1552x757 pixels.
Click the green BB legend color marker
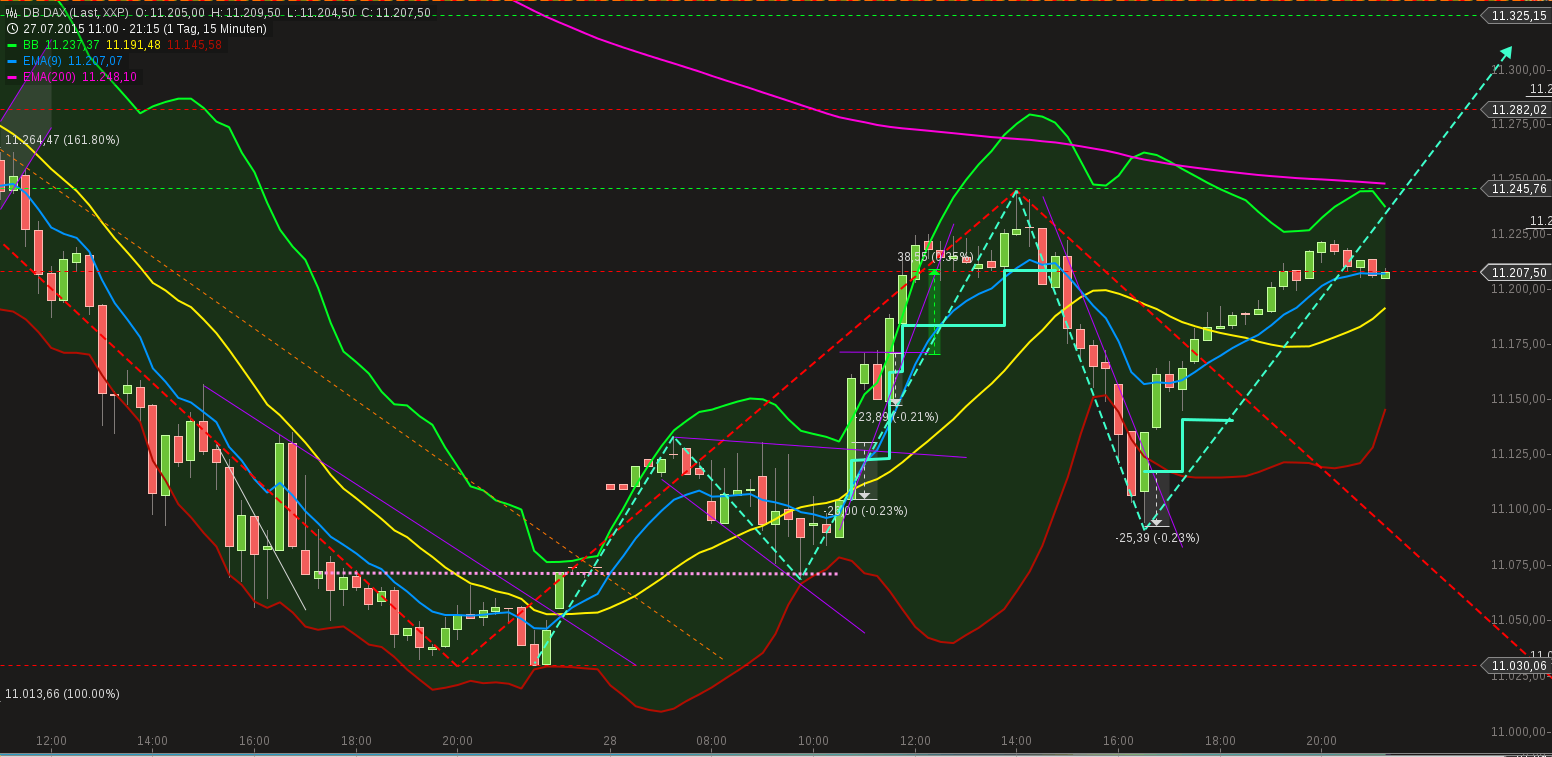pos(12,45)
